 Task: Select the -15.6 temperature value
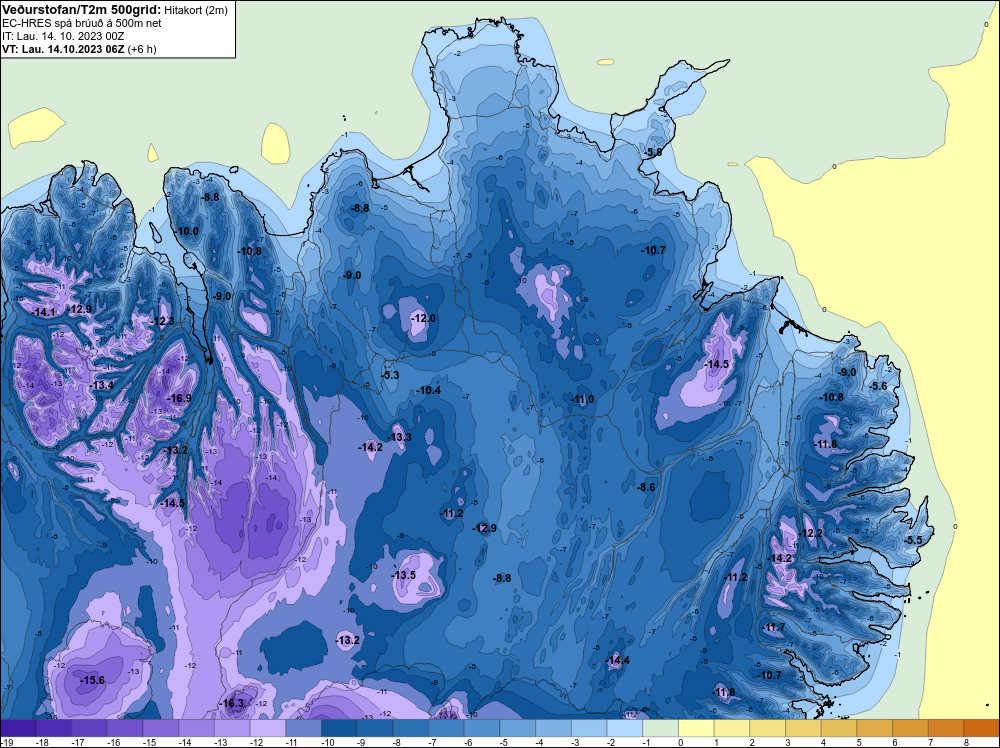(x=92, y=680)
